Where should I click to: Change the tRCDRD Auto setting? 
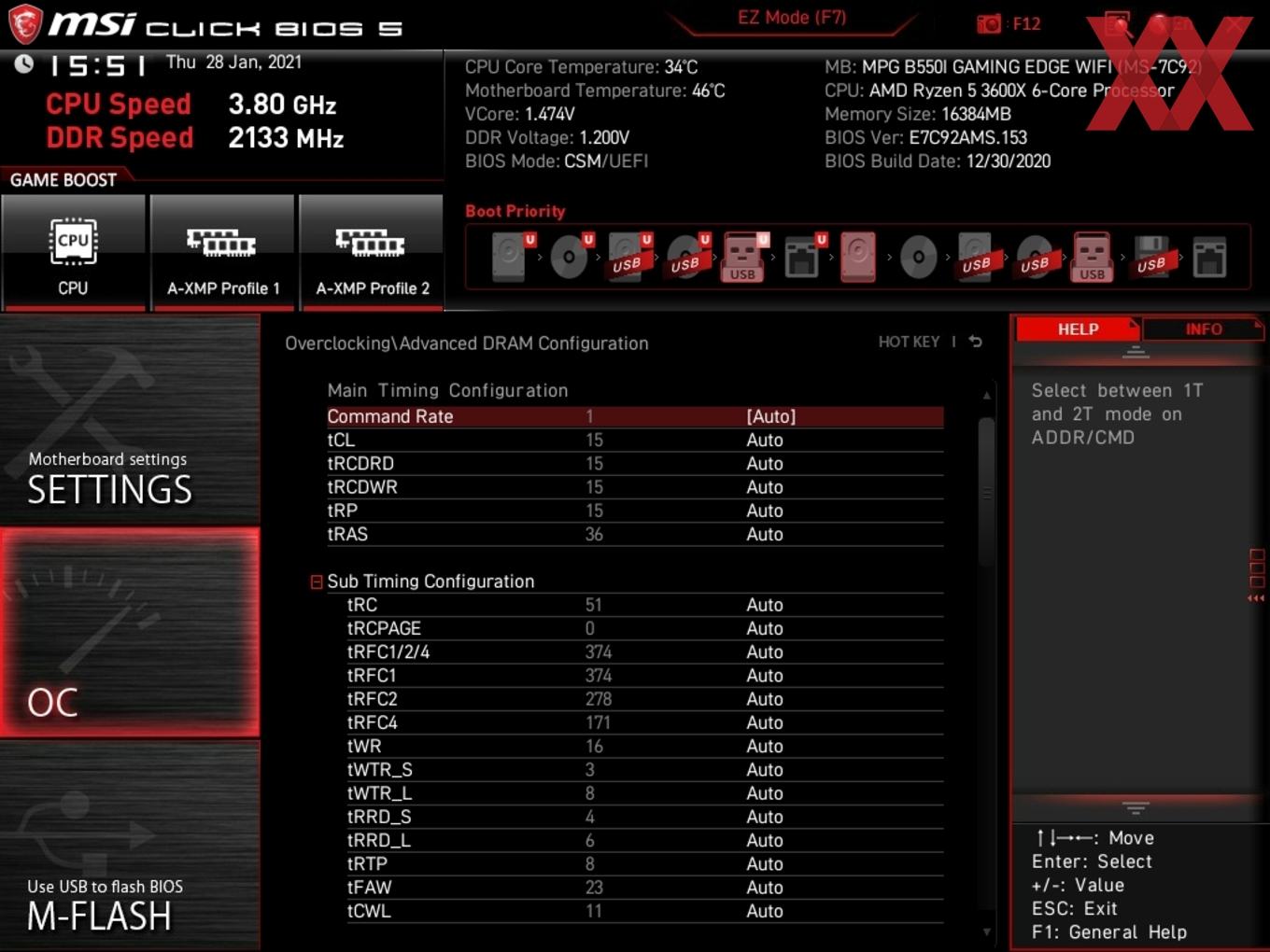point(765,463)
